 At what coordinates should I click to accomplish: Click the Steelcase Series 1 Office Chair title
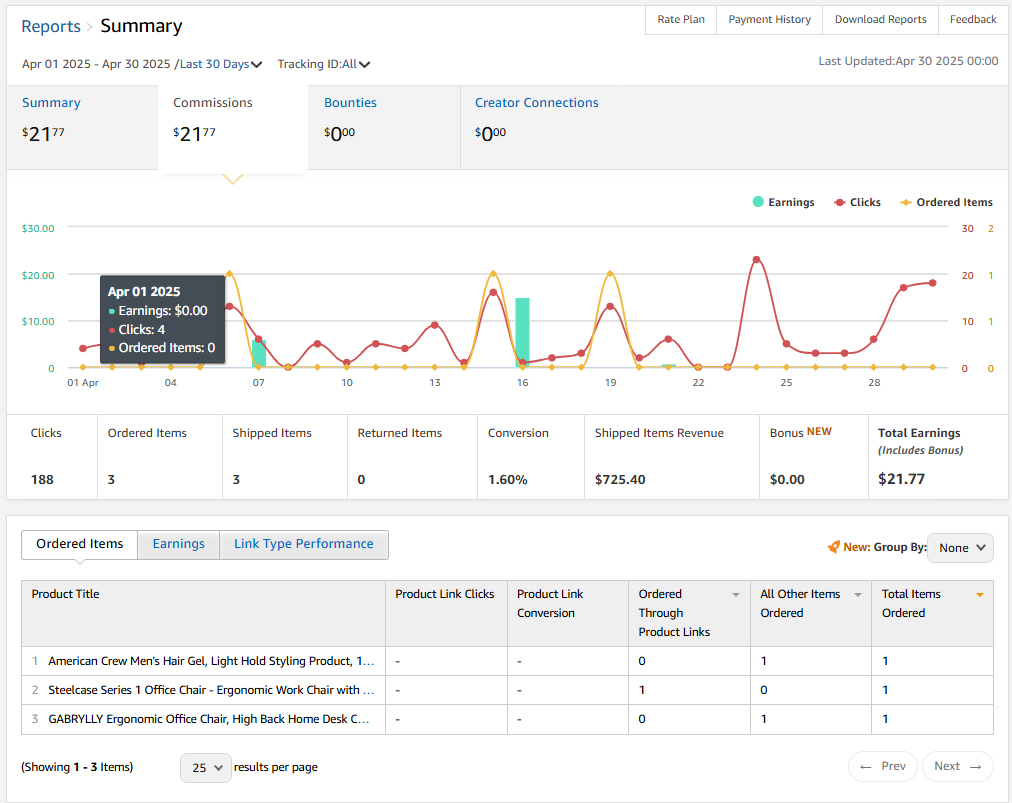coord(211,690)
